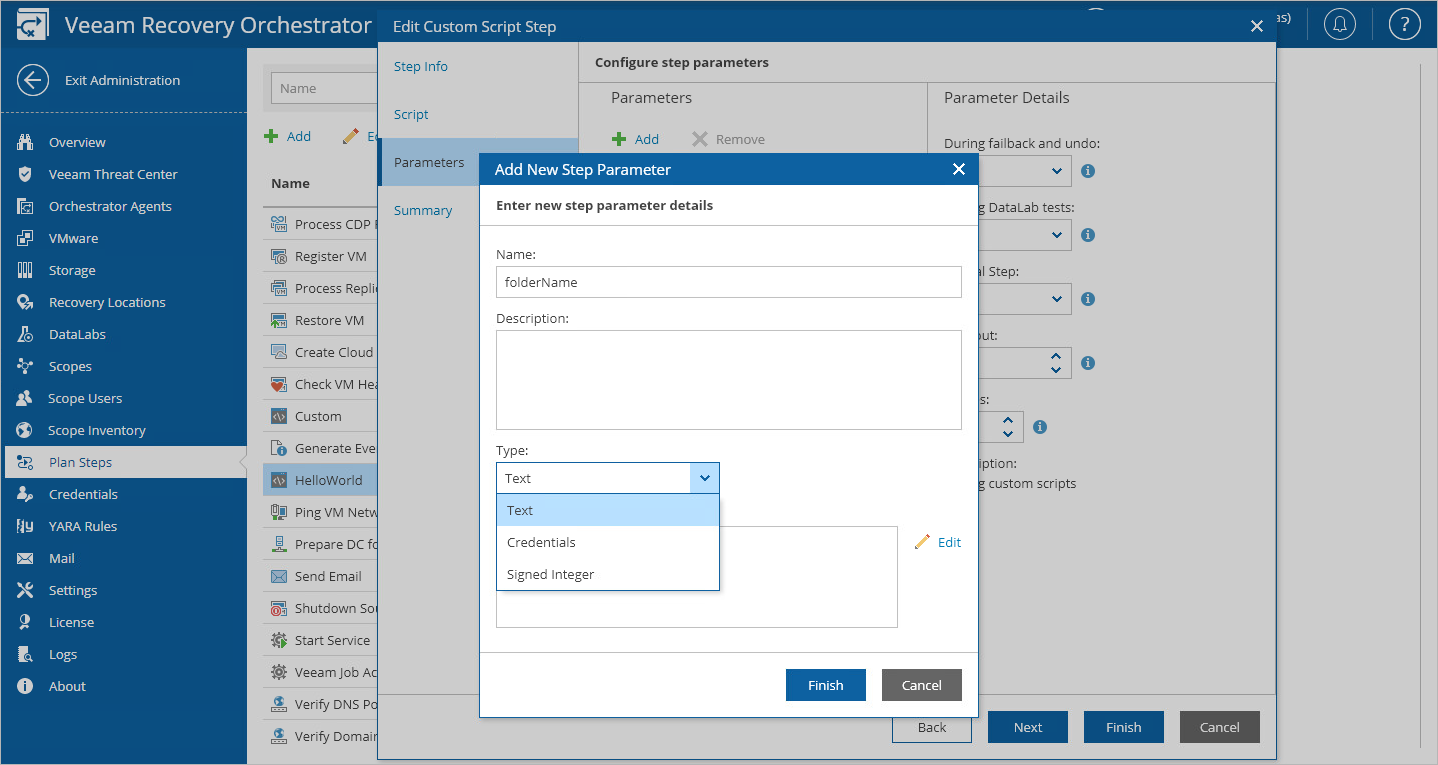Switch to the Step Info tab
This screenshot has height=765, width=1438.
(420, 66)
